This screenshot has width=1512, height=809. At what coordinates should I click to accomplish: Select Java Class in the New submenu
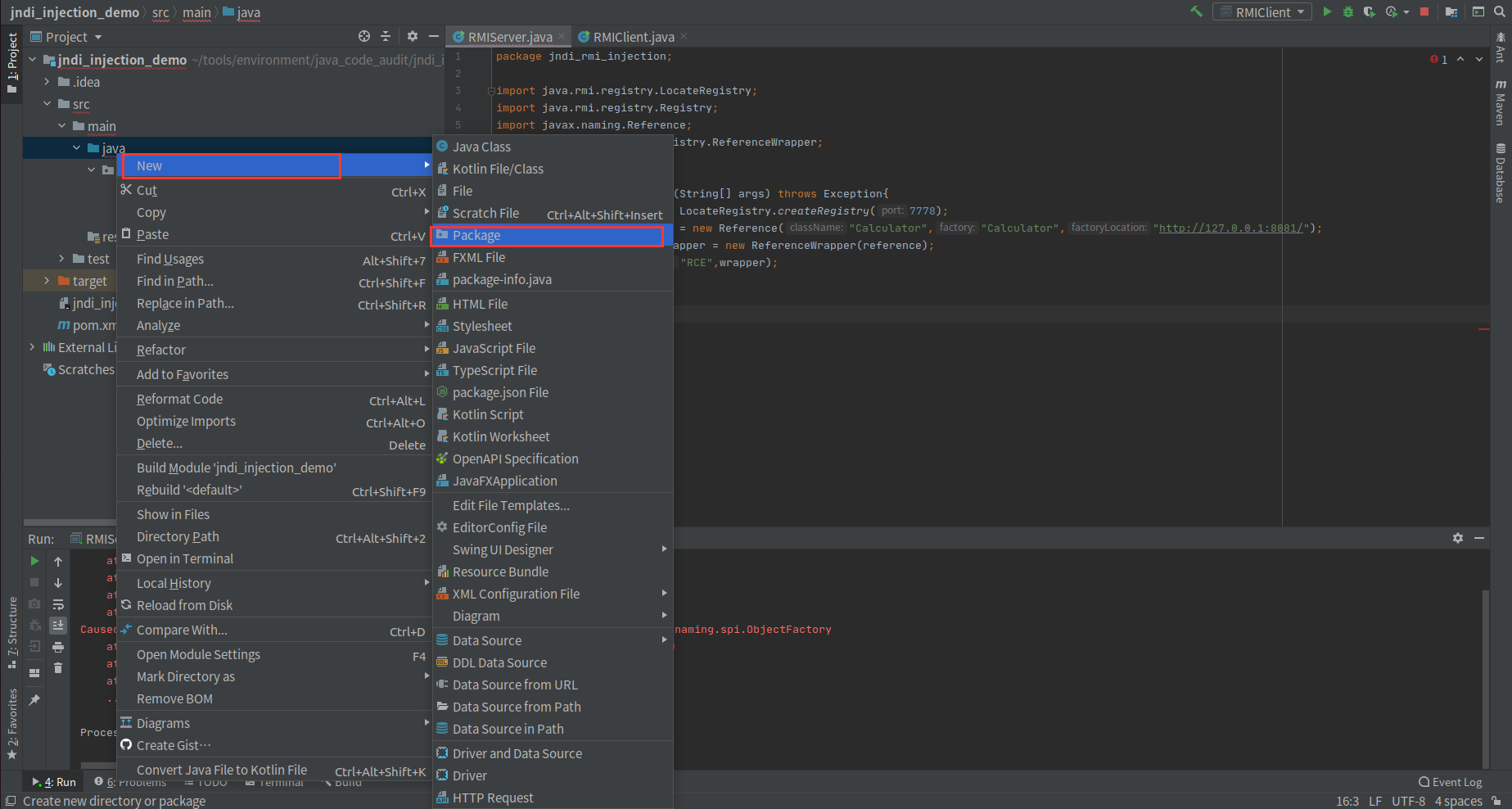553,147
